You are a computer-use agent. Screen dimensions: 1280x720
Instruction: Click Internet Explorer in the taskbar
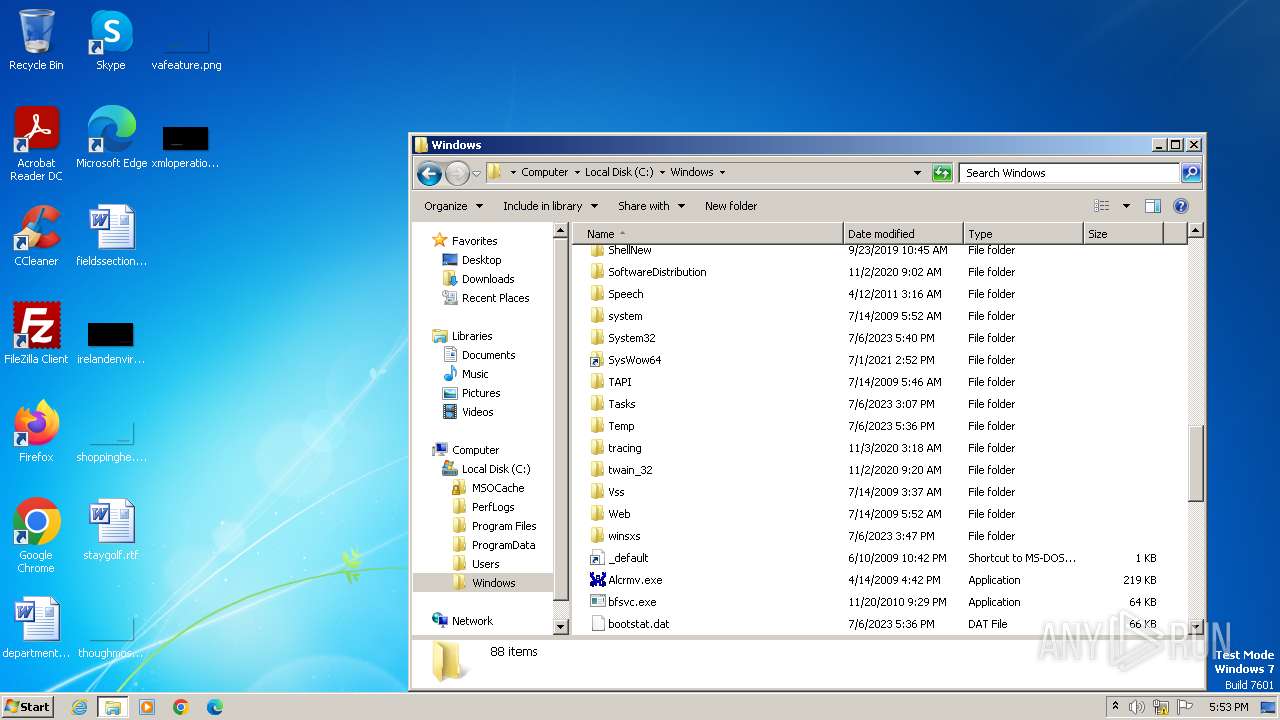pos(79,707)
